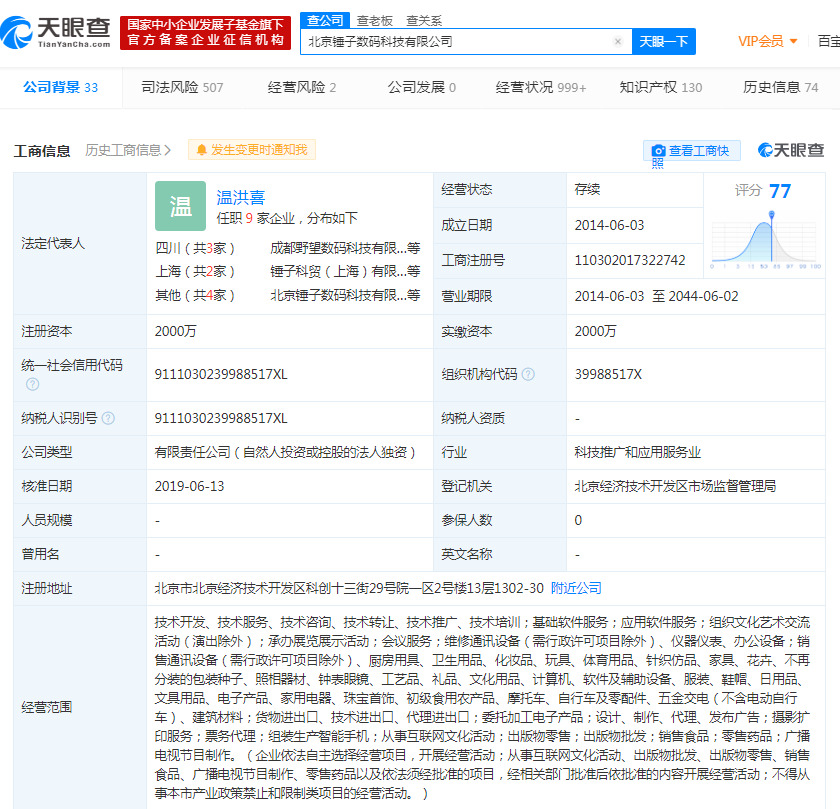
Task: Click the 四川（共3家）entry
Action: pos(195,248)
